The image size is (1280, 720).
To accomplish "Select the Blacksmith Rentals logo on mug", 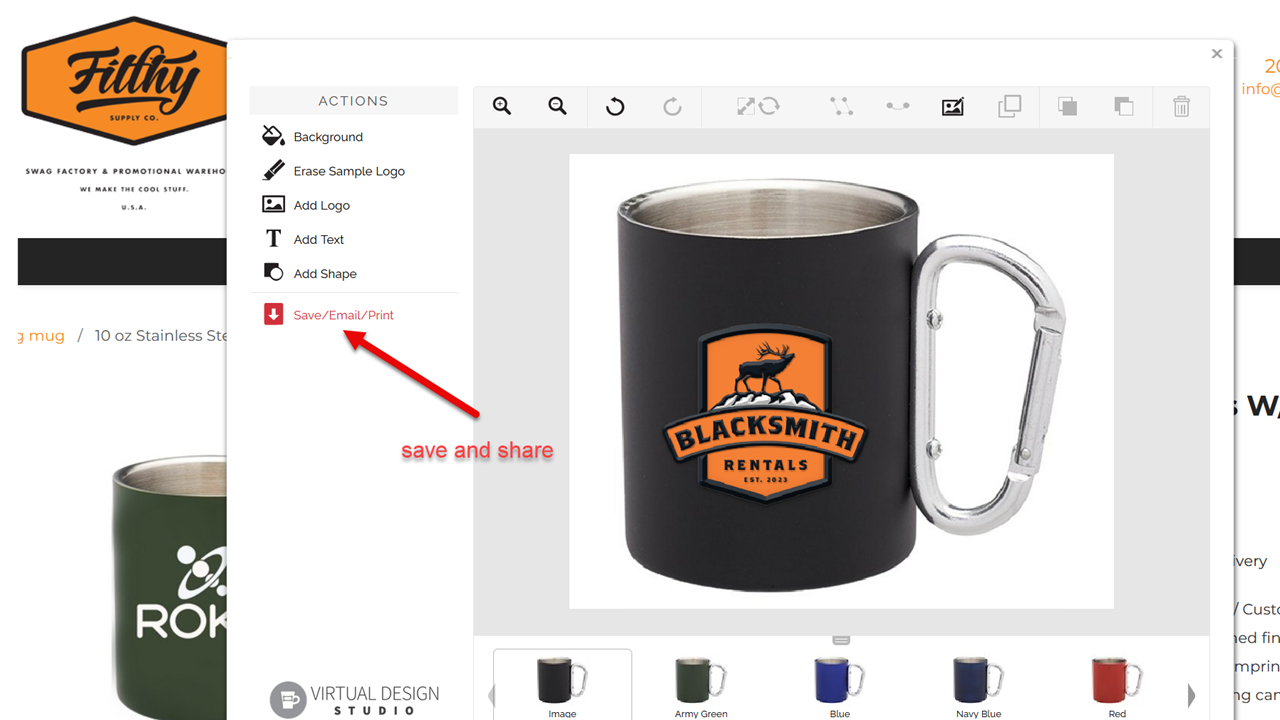I will coord(765,411).
